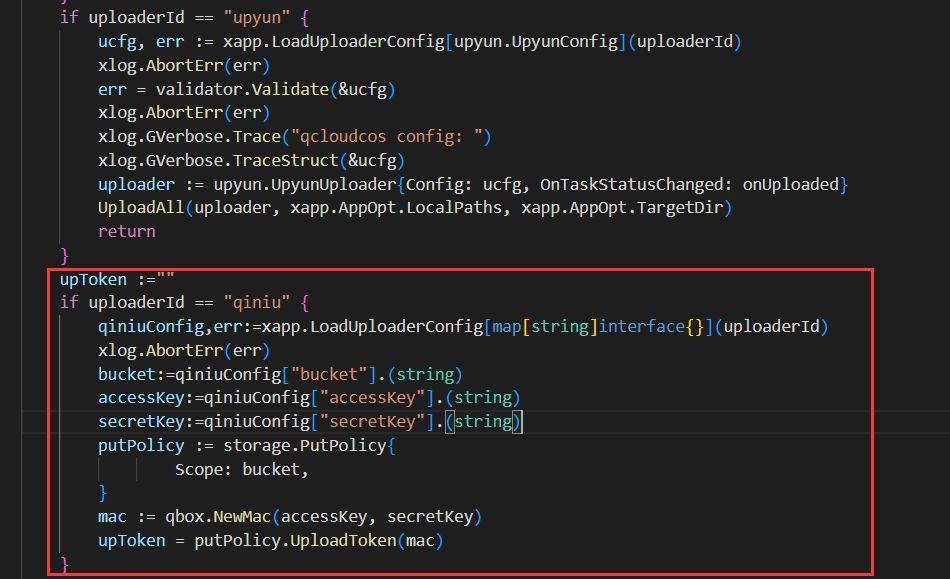Click the "upyun" string literal in the if condition
The width and height of the screenshot is (950, 579).
257,17
